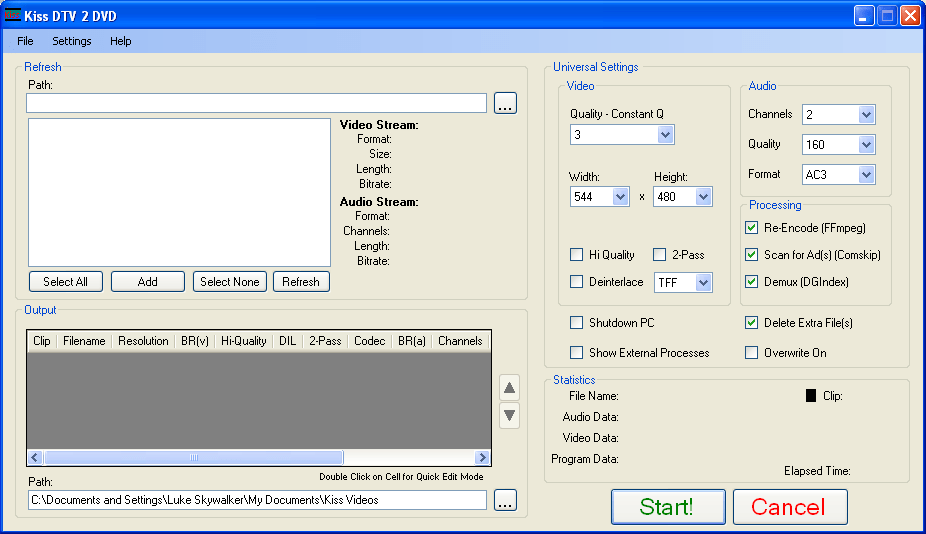Click the black Clip indicator square

(811, 396)
